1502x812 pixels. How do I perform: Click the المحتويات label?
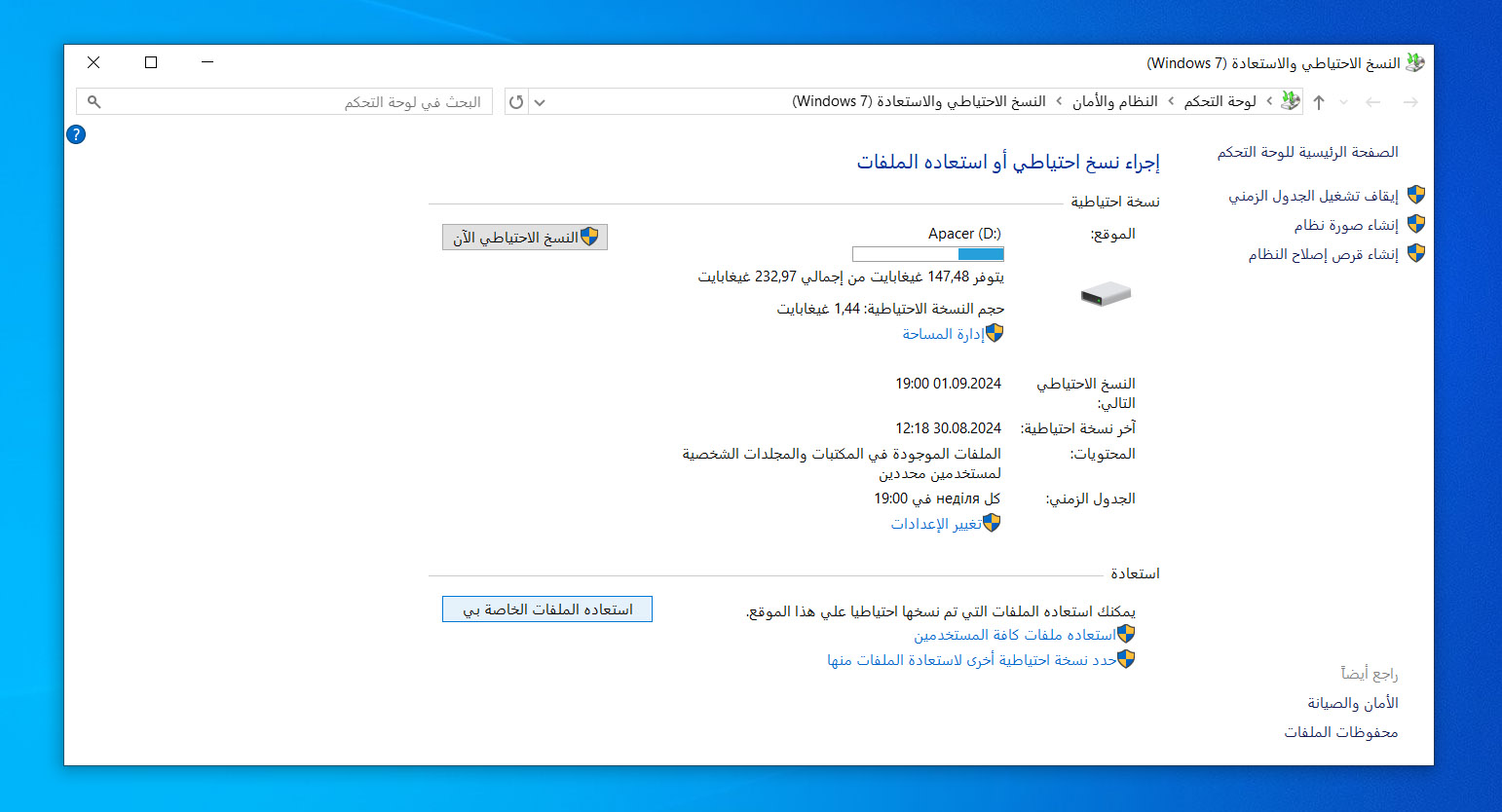pos(1103,454)
